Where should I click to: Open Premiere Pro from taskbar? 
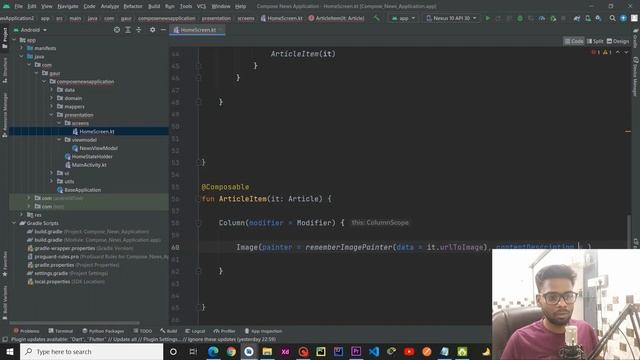356,351
